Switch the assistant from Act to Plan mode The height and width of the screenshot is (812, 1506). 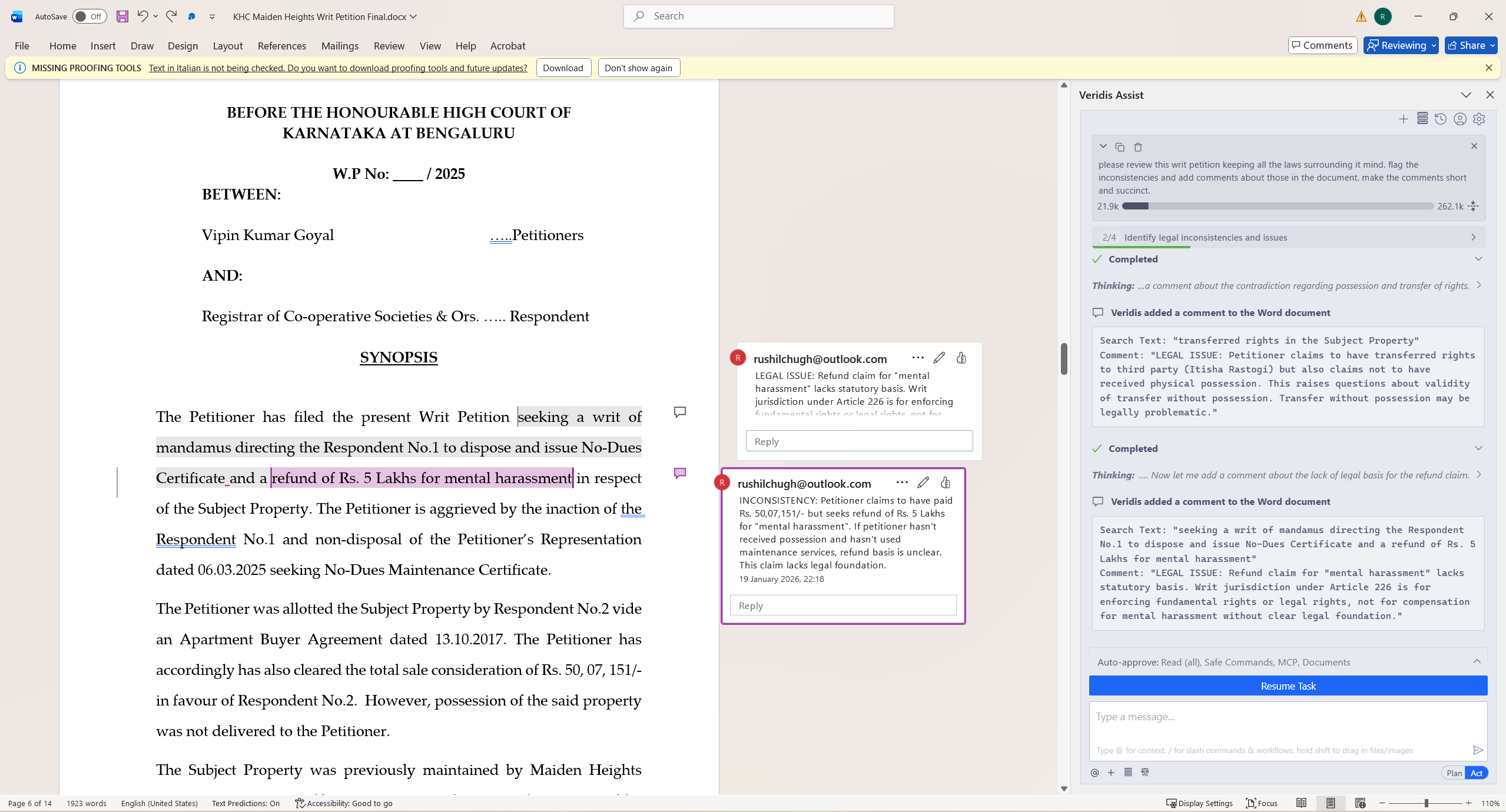tap(1454, 773)
